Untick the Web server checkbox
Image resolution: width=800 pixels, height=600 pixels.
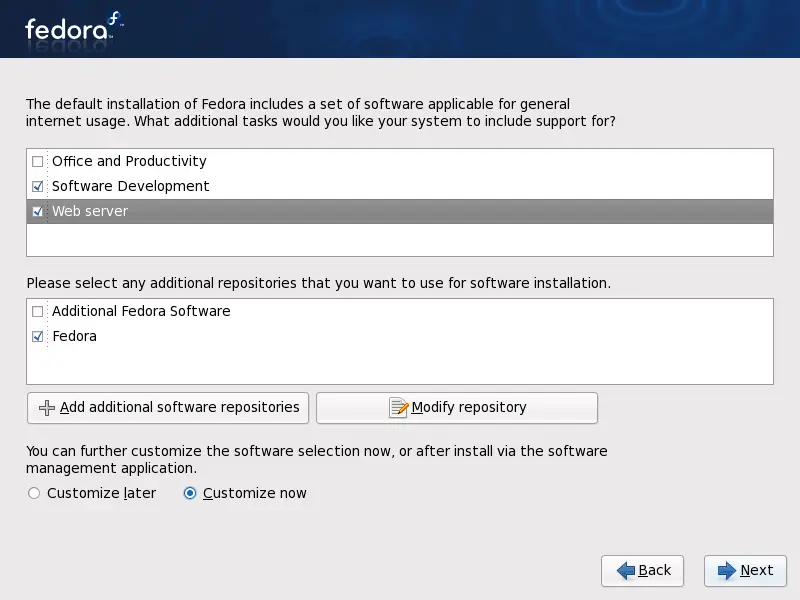[x=38, y=211]
